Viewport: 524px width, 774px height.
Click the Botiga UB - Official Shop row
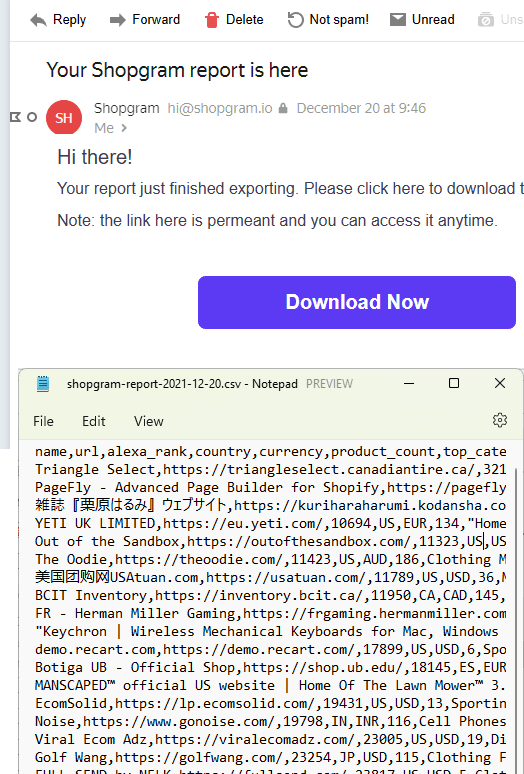point(270,667)
